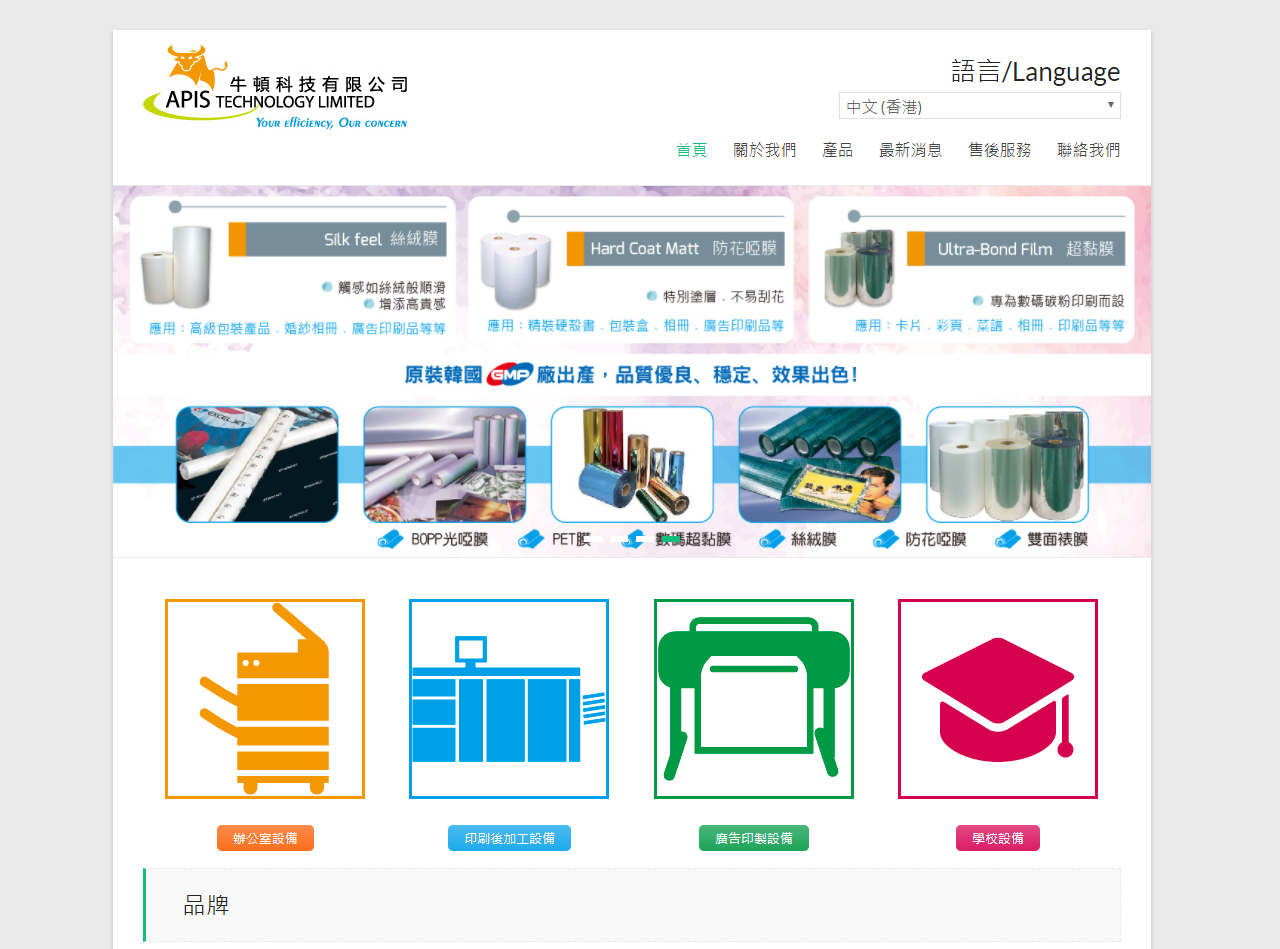Click the roll icon beside 雙面裱膜
Viewport: 1280px width, 949px height.
(1008, 540)
